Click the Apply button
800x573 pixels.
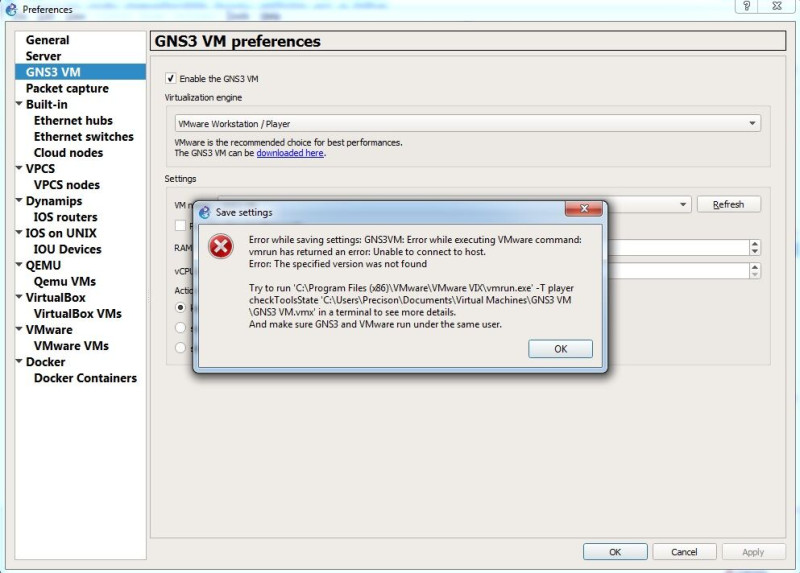point(753,552)
